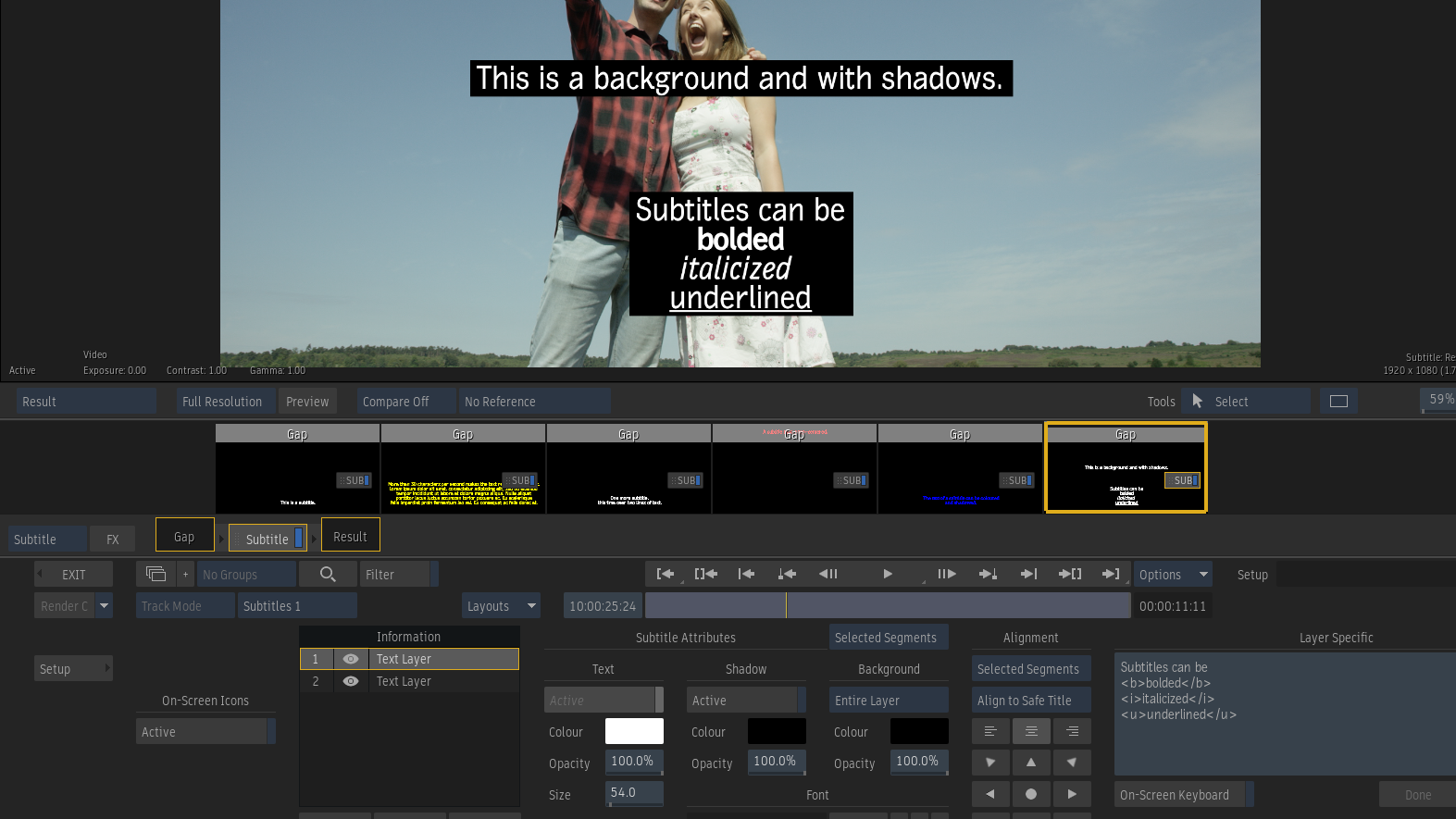Switch to the FX tab

(x=113, y=539)
